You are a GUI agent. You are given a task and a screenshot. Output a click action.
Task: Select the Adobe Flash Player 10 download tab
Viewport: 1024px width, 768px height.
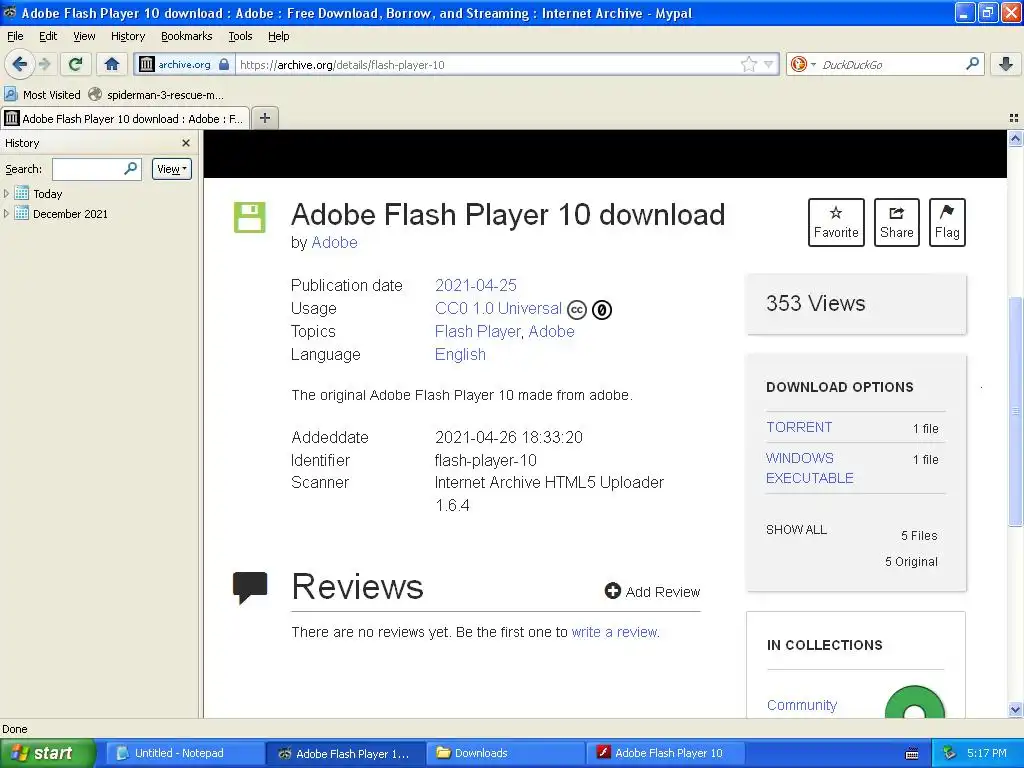click(125, 118)
